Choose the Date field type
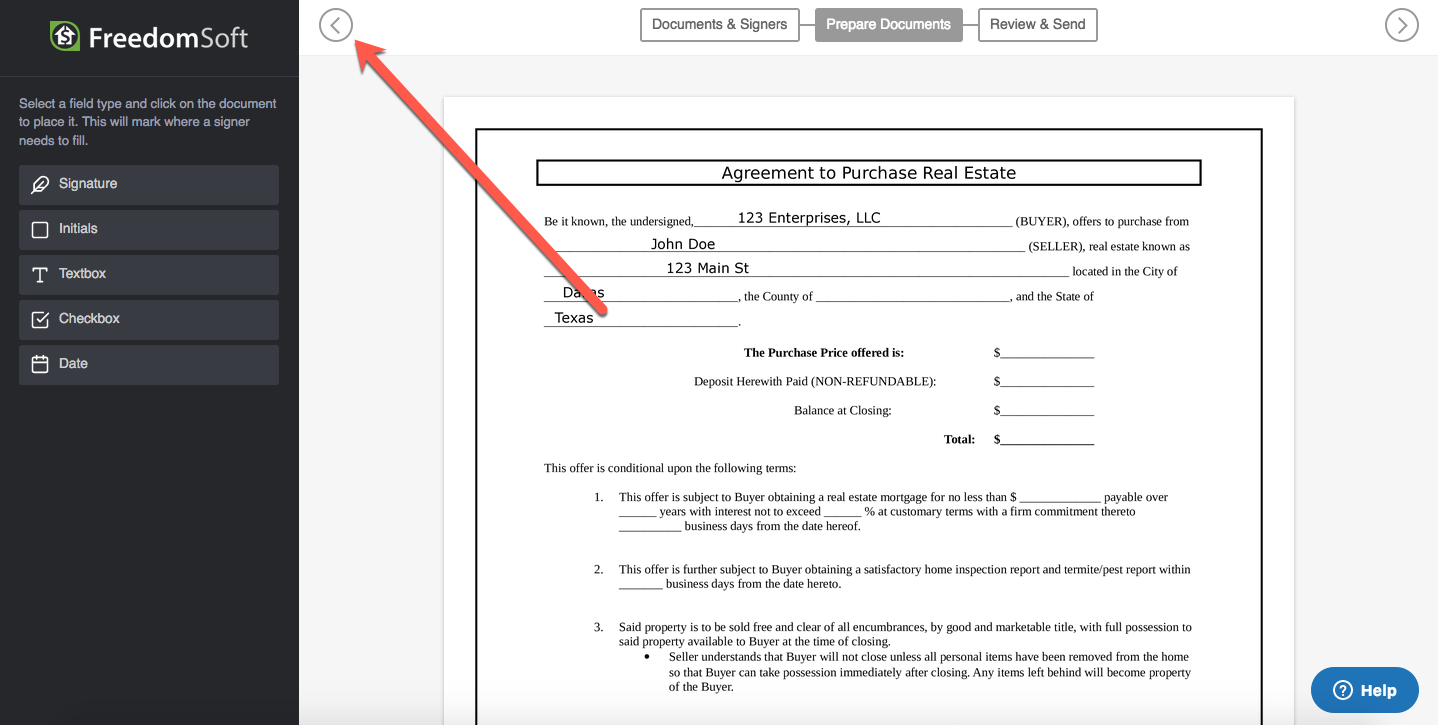 click(149, 365)
